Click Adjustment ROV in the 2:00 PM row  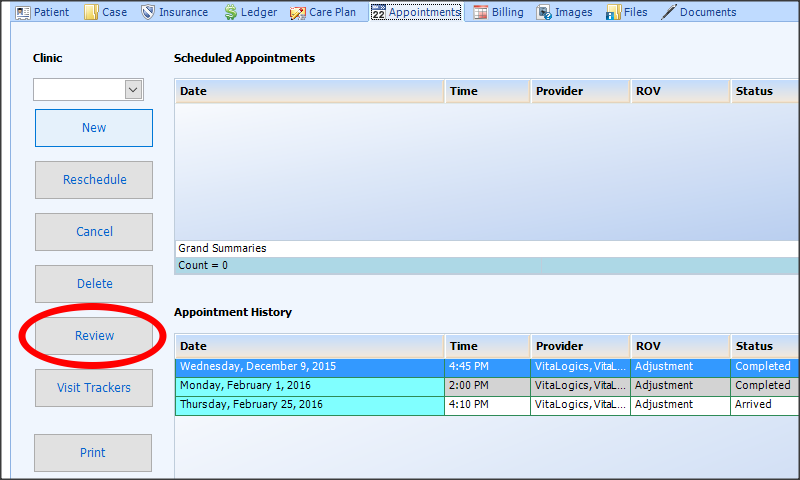pos(680,386)
